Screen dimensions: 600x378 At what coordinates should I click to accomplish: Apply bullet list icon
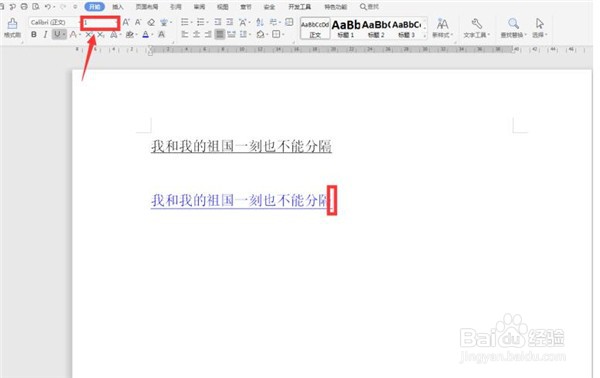[x=185, y=22]
